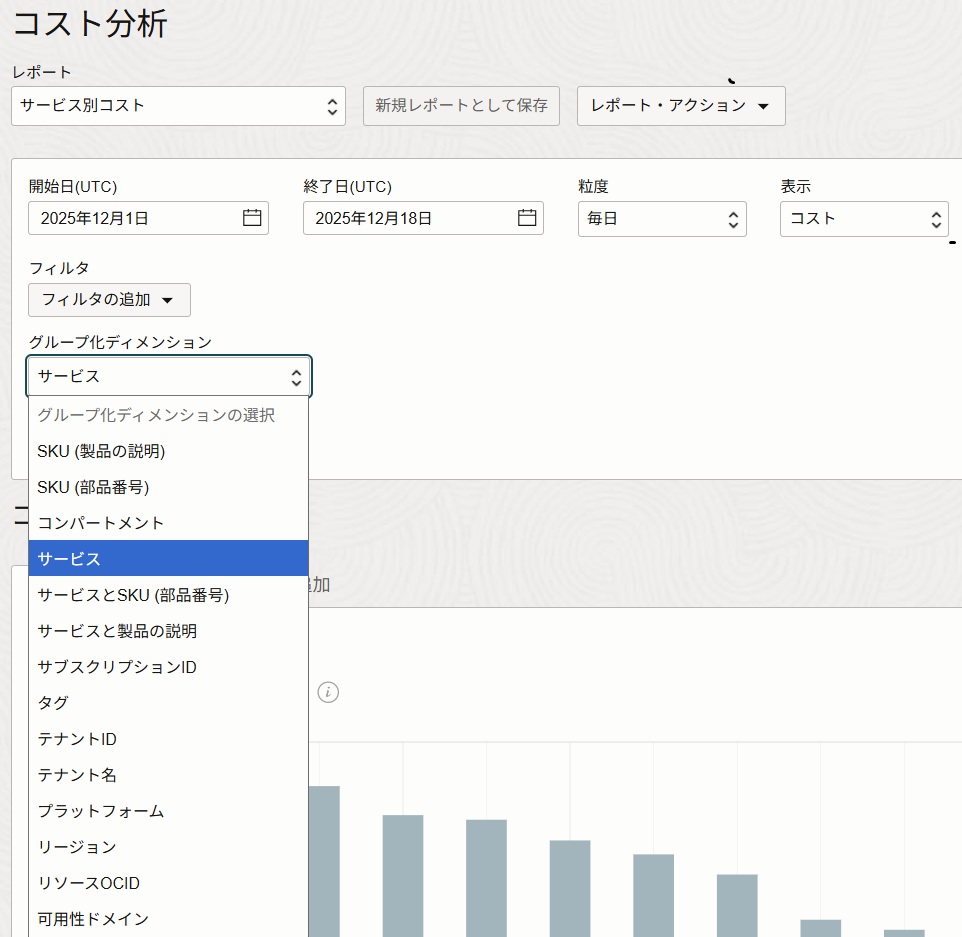Choose サービスとSKU (部品番号) option

tap(133, 595)
